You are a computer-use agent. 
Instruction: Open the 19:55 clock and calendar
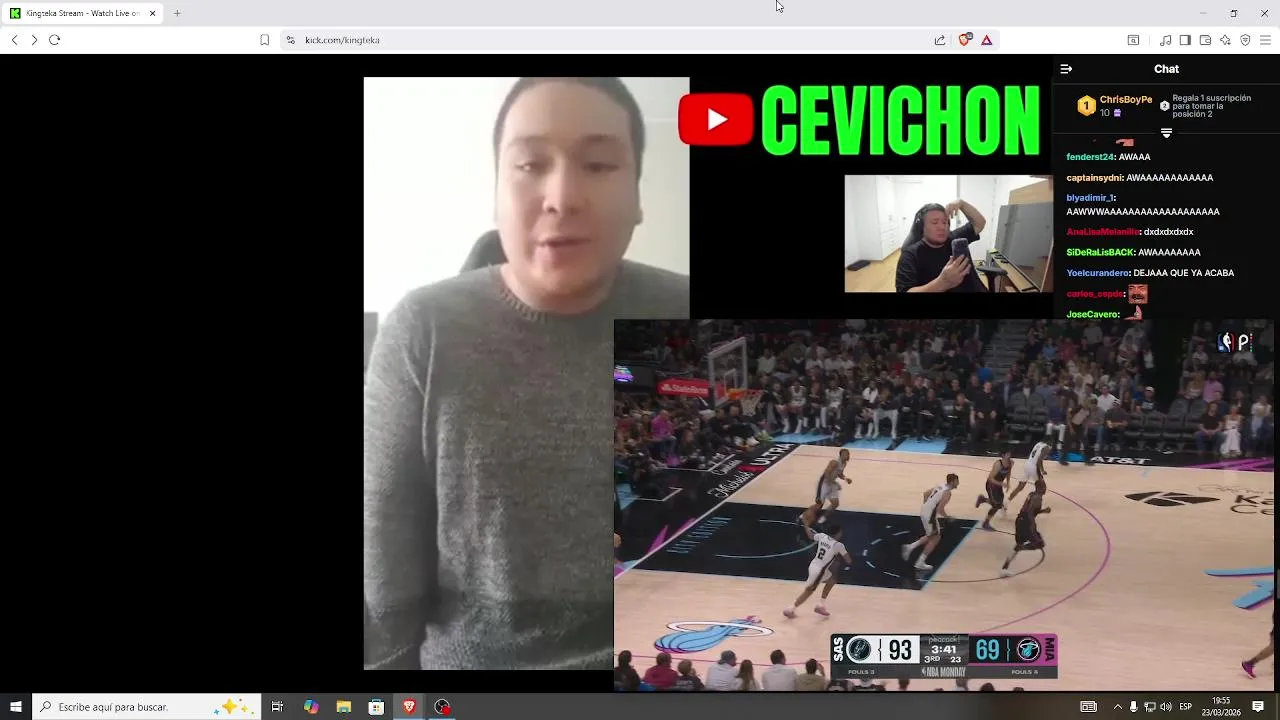(x=1221, y=707)
